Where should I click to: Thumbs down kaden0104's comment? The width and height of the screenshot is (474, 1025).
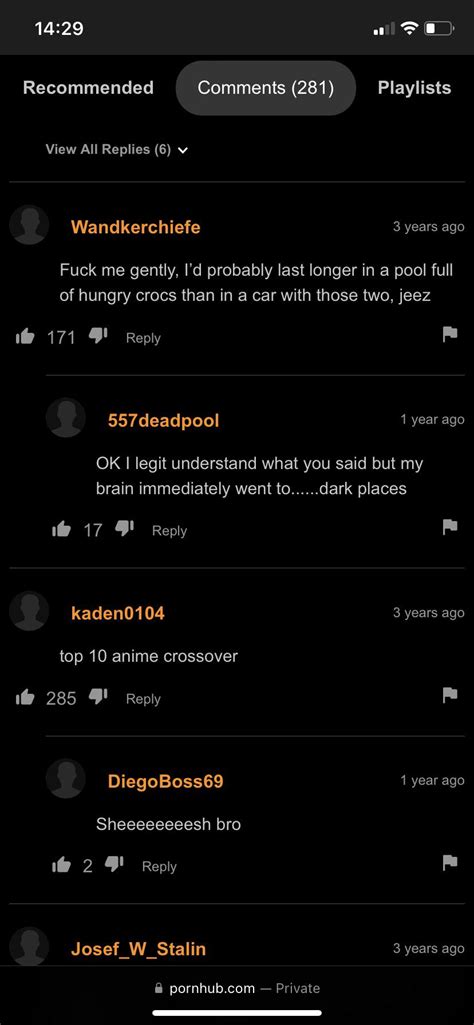(97, 697)
